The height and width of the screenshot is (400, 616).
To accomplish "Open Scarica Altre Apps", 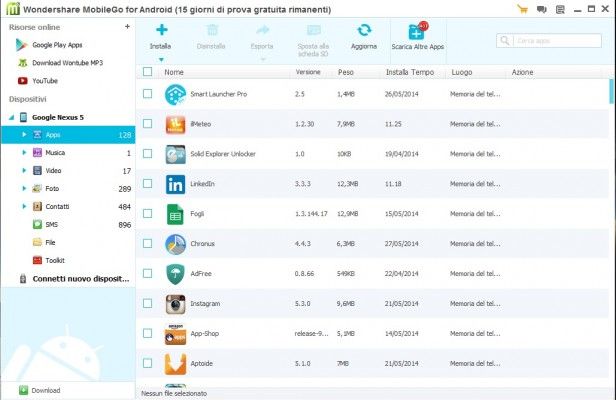I will click(x=418, y=36).
